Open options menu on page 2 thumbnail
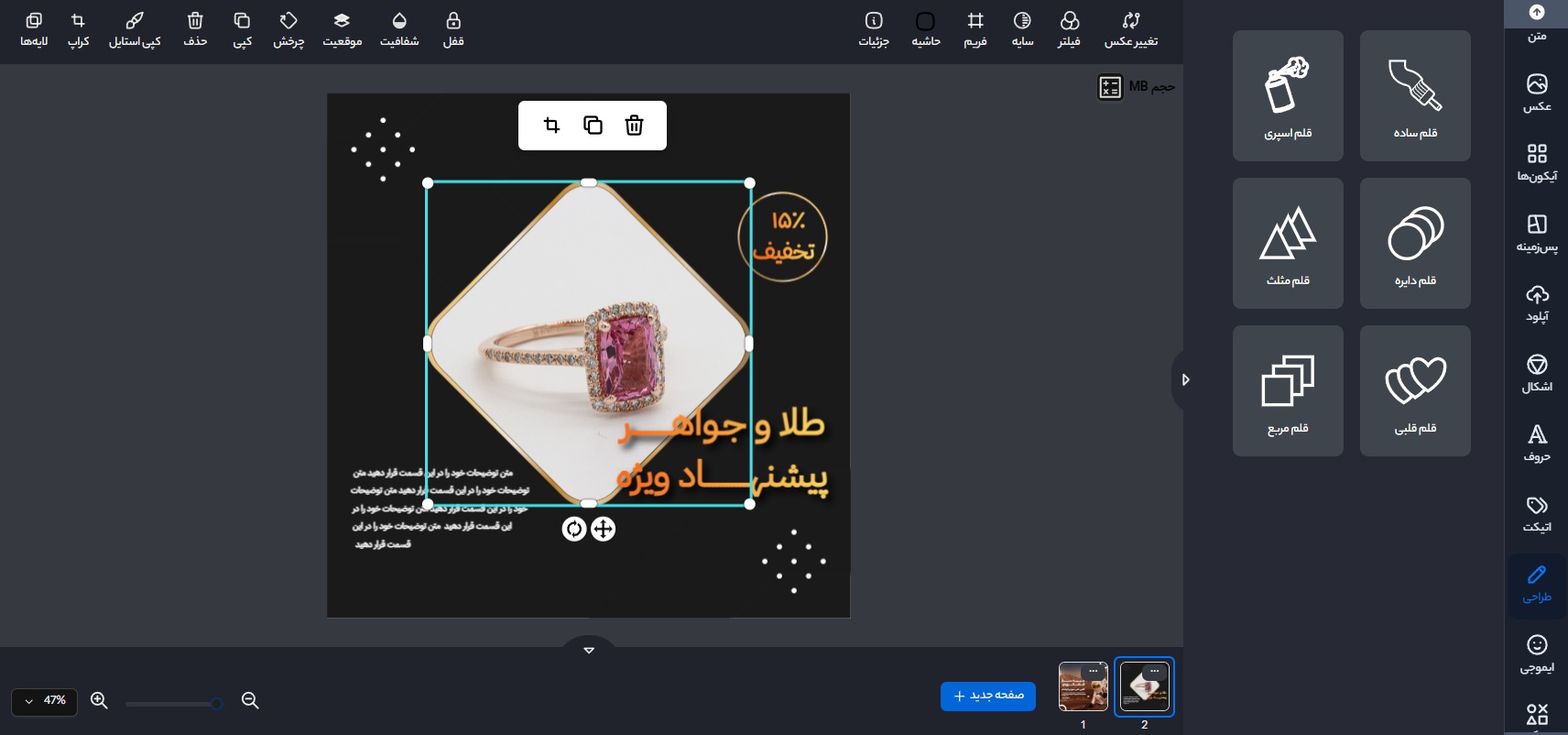This screenshot has width=1568, height=735. pyautogui.click(x=1155, y=672)
